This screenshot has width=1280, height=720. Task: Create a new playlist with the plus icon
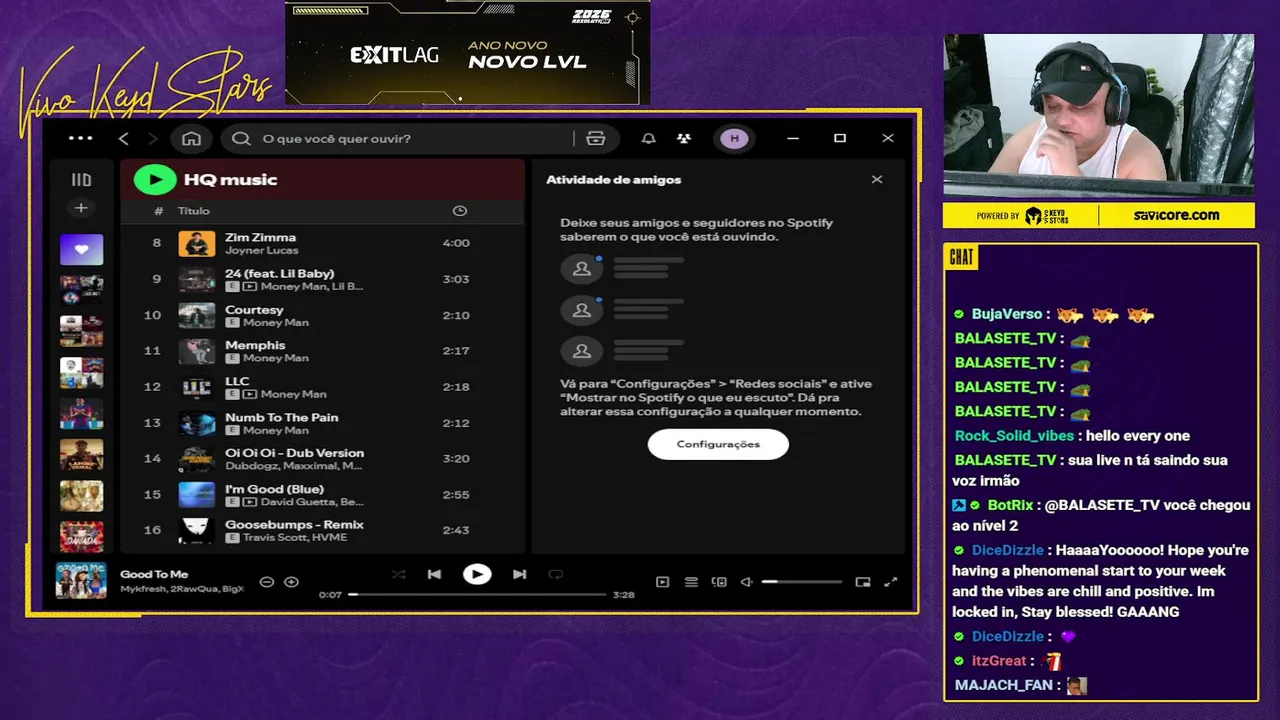point(81,208)
